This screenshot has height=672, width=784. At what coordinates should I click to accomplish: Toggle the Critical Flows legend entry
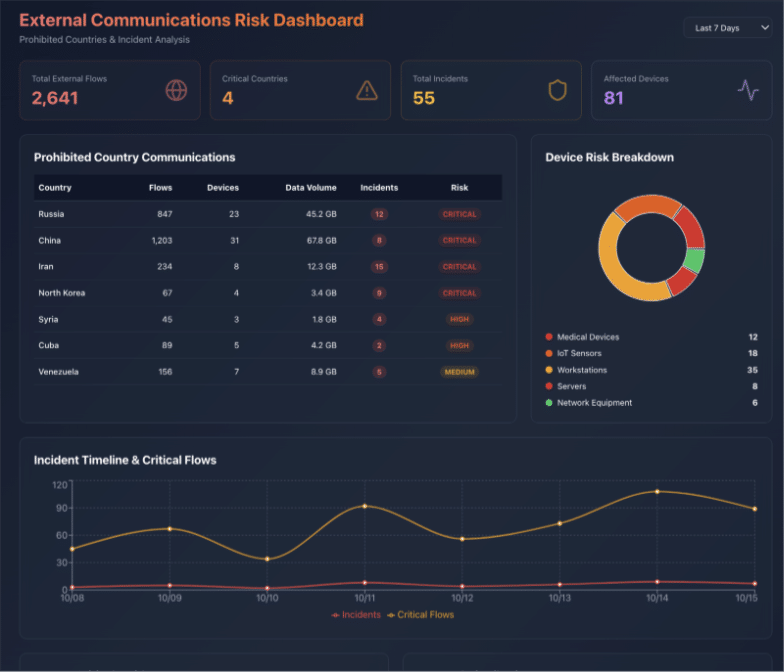click(420, 615)
